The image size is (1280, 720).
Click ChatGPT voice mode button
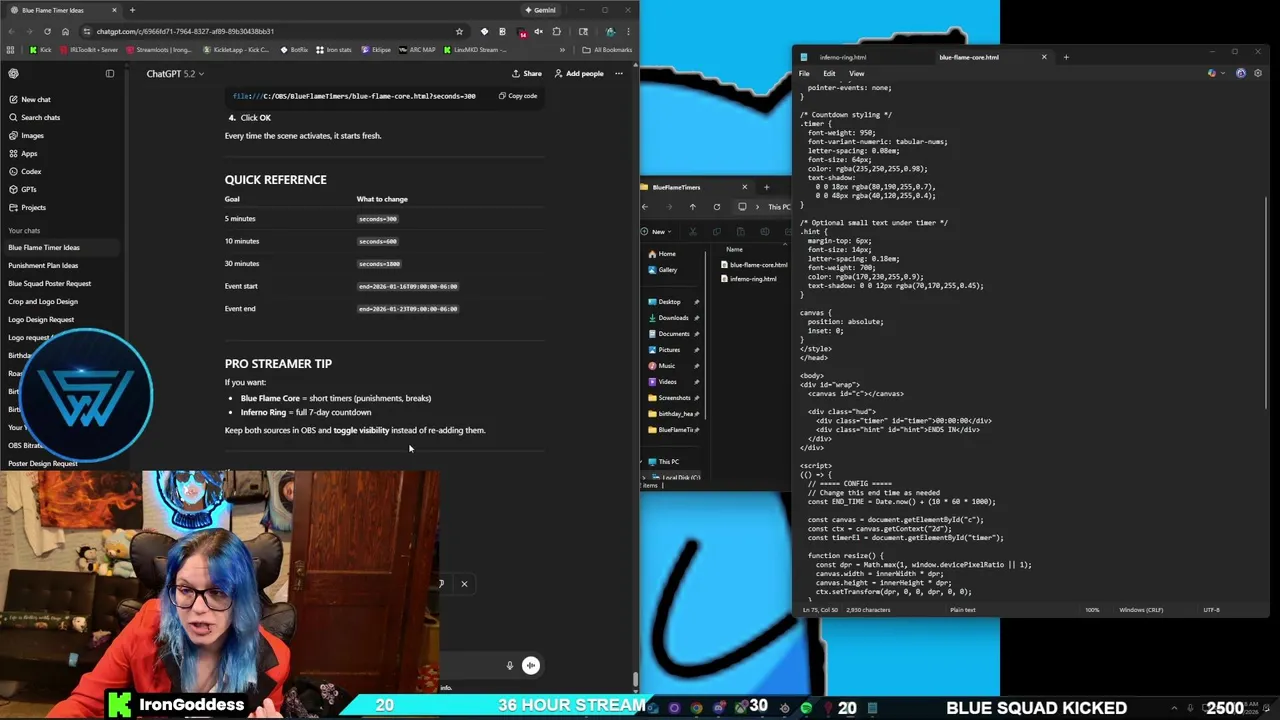tap(531, 665)
